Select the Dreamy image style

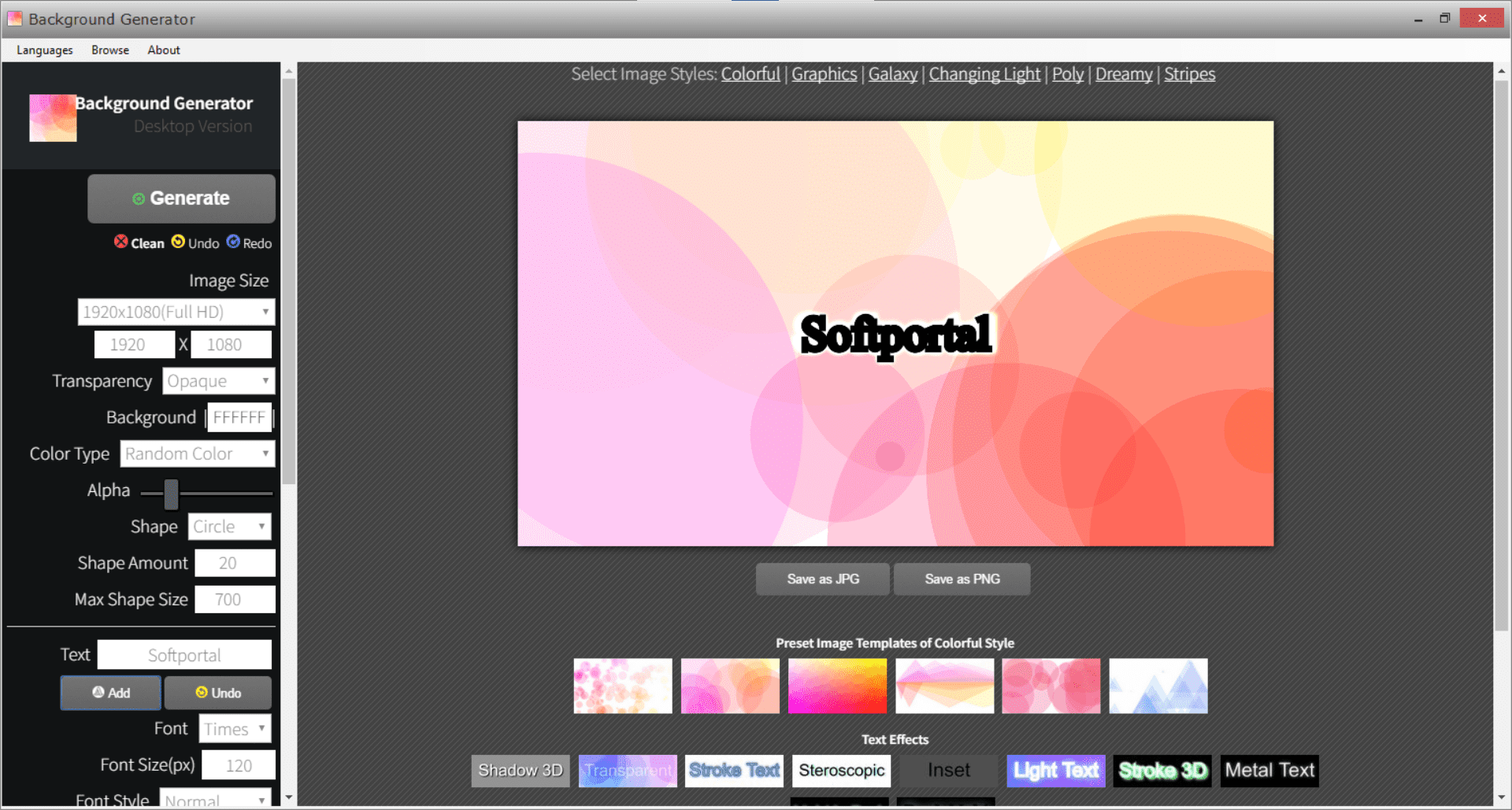point(1124,74)
